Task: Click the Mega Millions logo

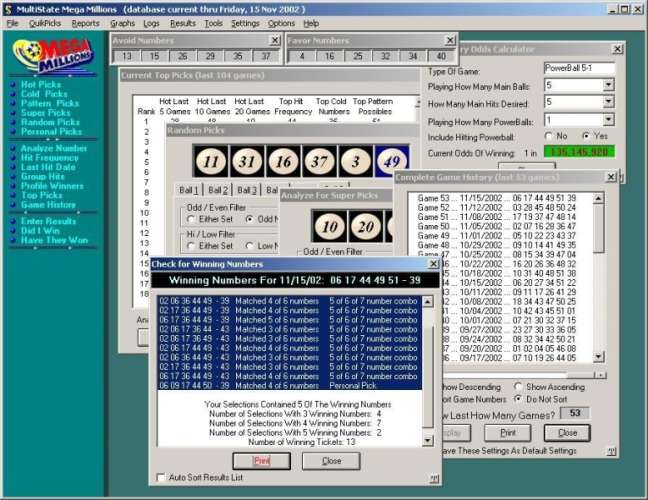Action: [x=53, y=55]
